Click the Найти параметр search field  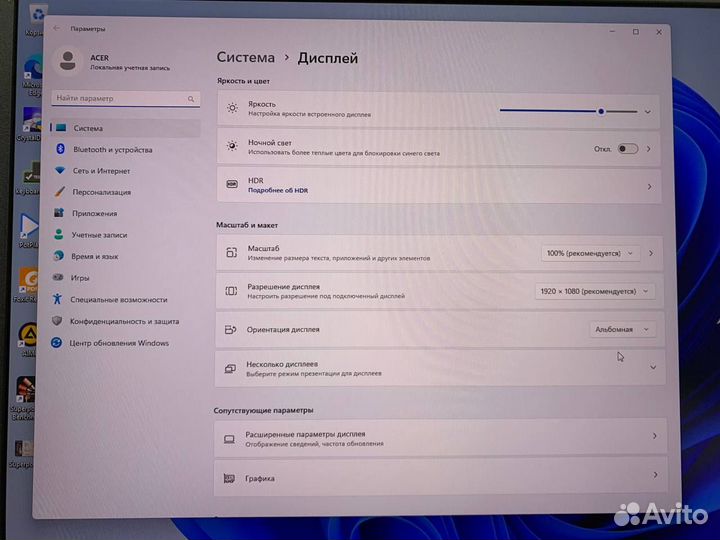point(119,99)
